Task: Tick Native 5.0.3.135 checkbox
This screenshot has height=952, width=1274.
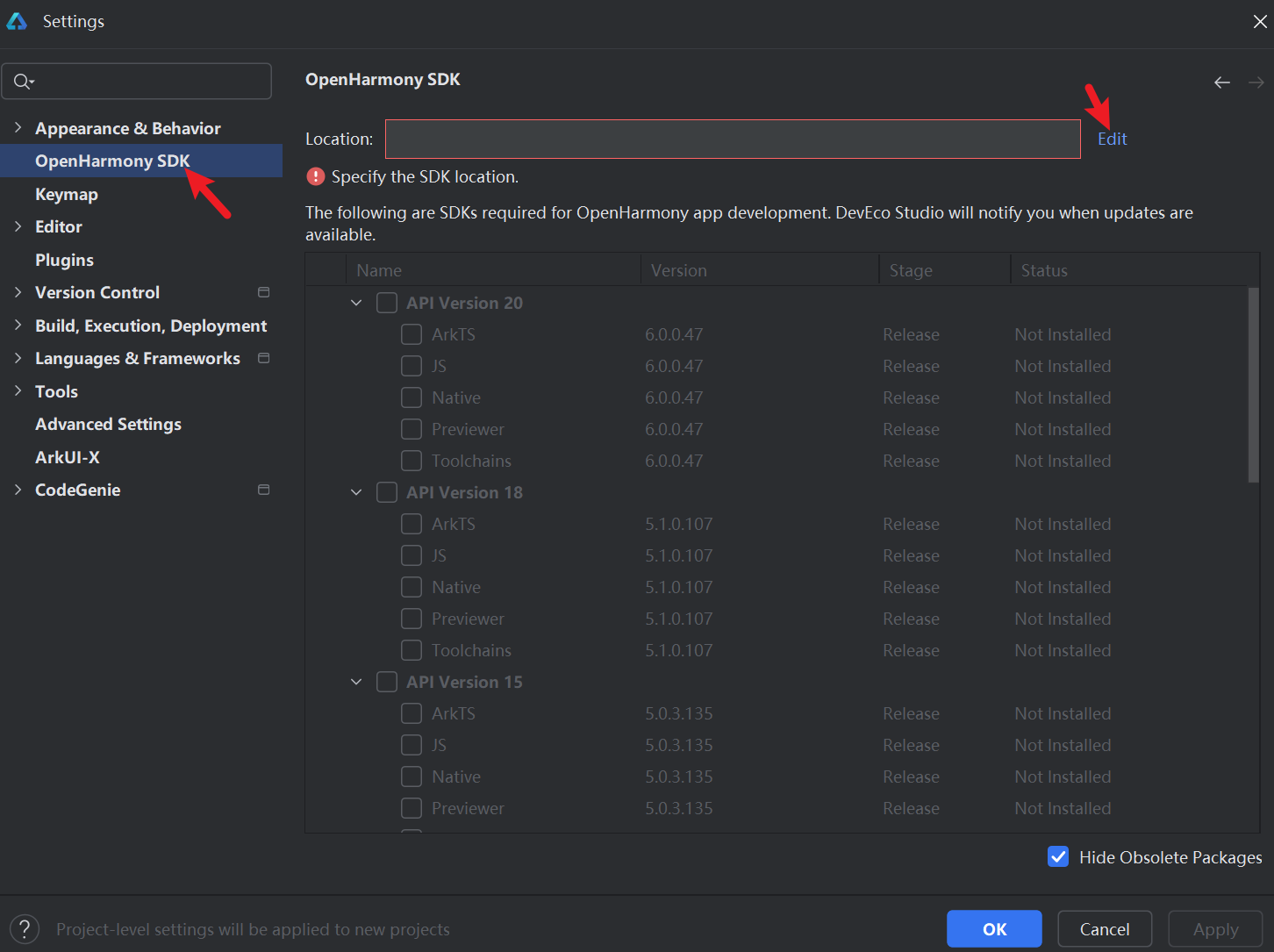Action: [412, 777]
